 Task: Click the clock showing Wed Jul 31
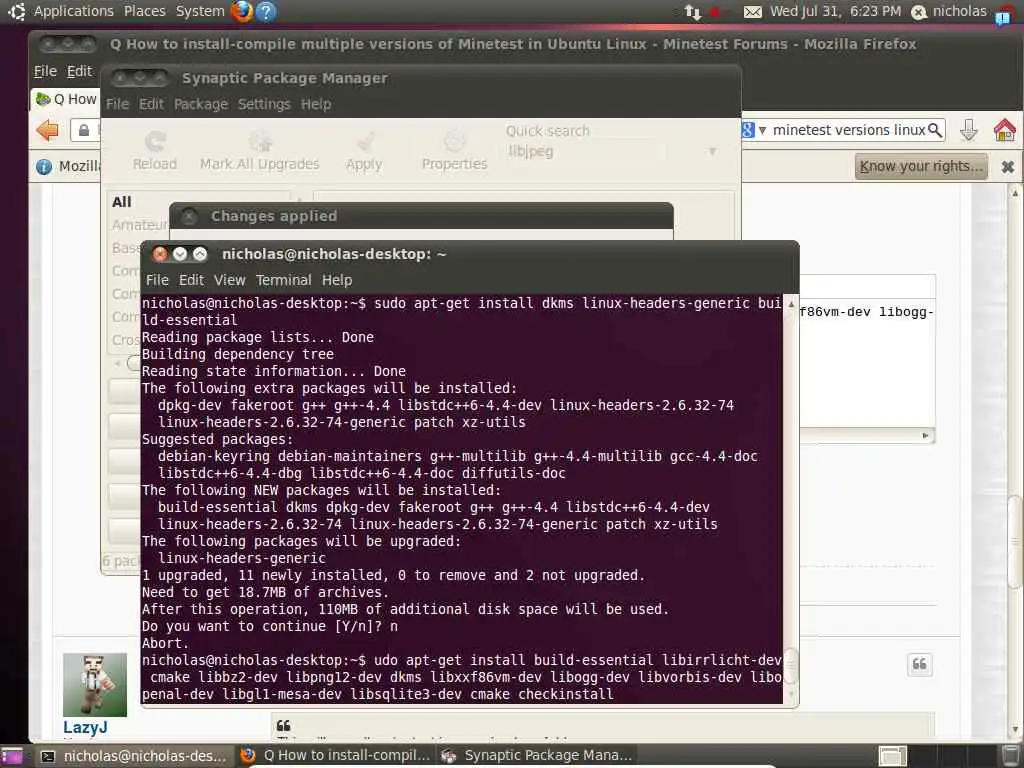835,11
